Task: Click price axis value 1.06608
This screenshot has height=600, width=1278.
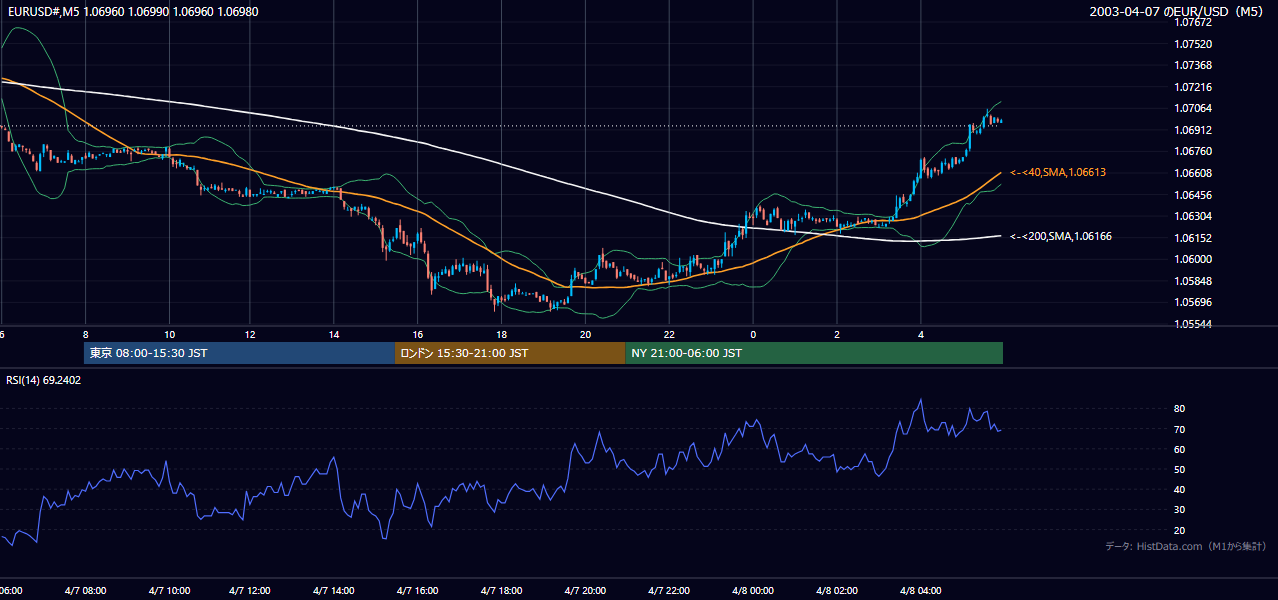Action: (x=1192, y=173)
